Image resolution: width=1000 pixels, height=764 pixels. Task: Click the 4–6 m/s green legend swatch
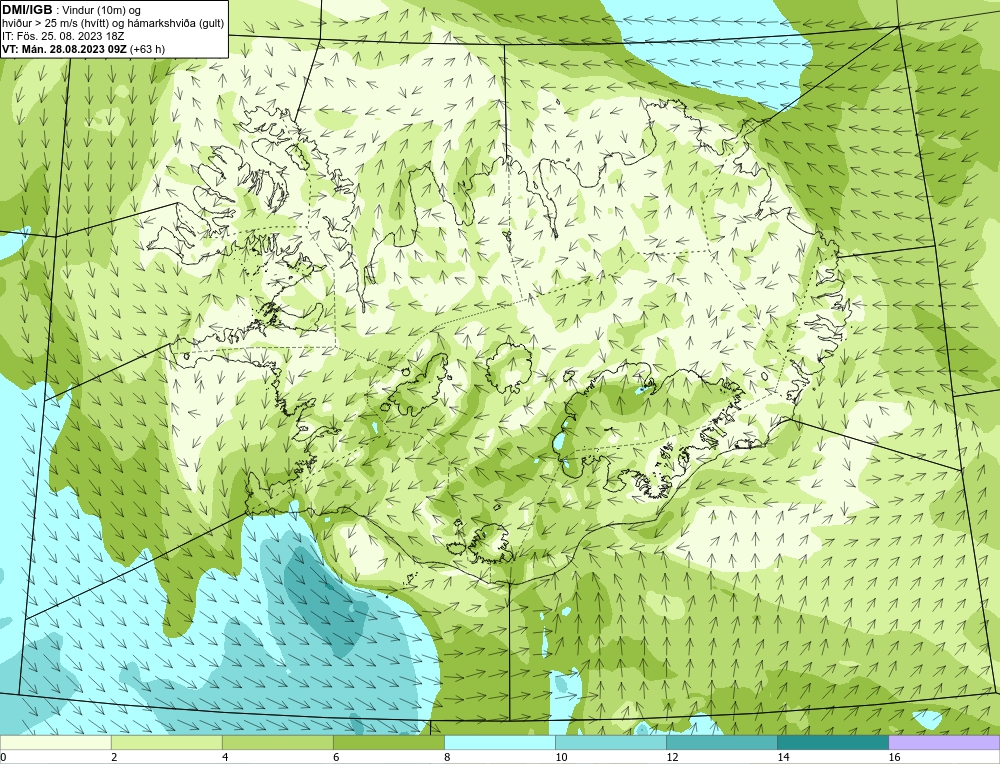277,742
